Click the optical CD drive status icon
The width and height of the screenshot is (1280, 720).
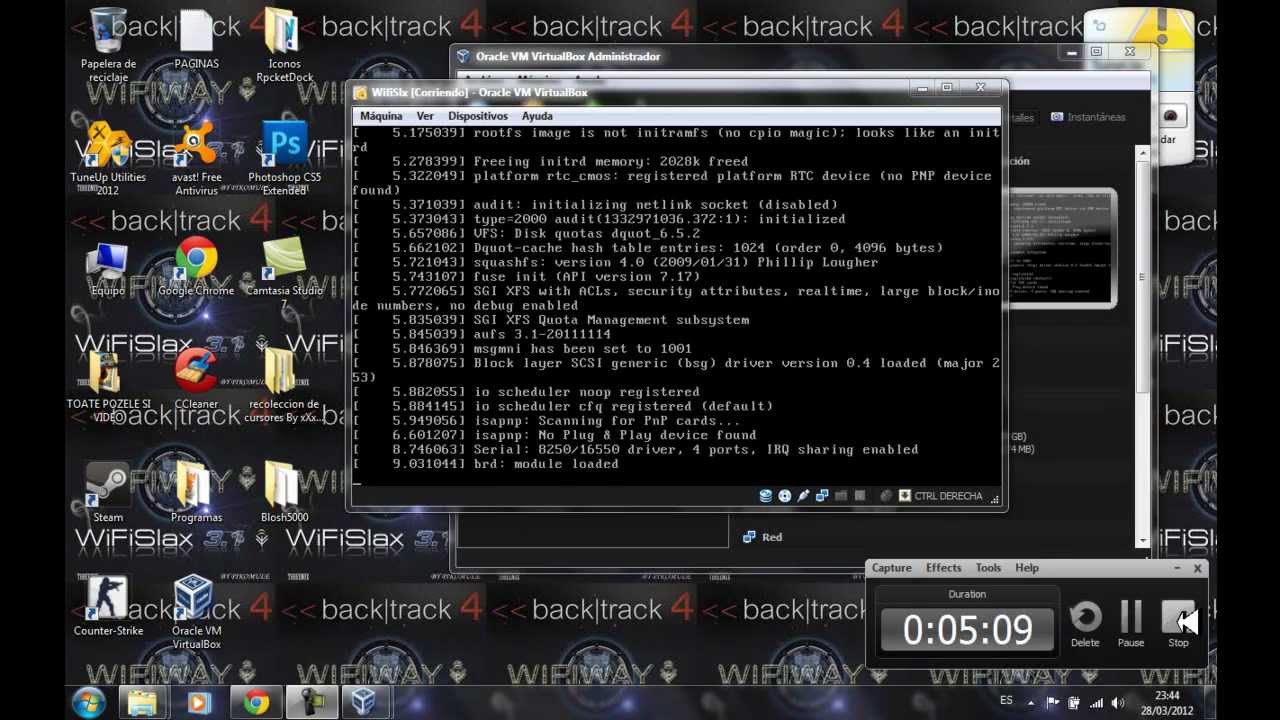tap(785, 496)
